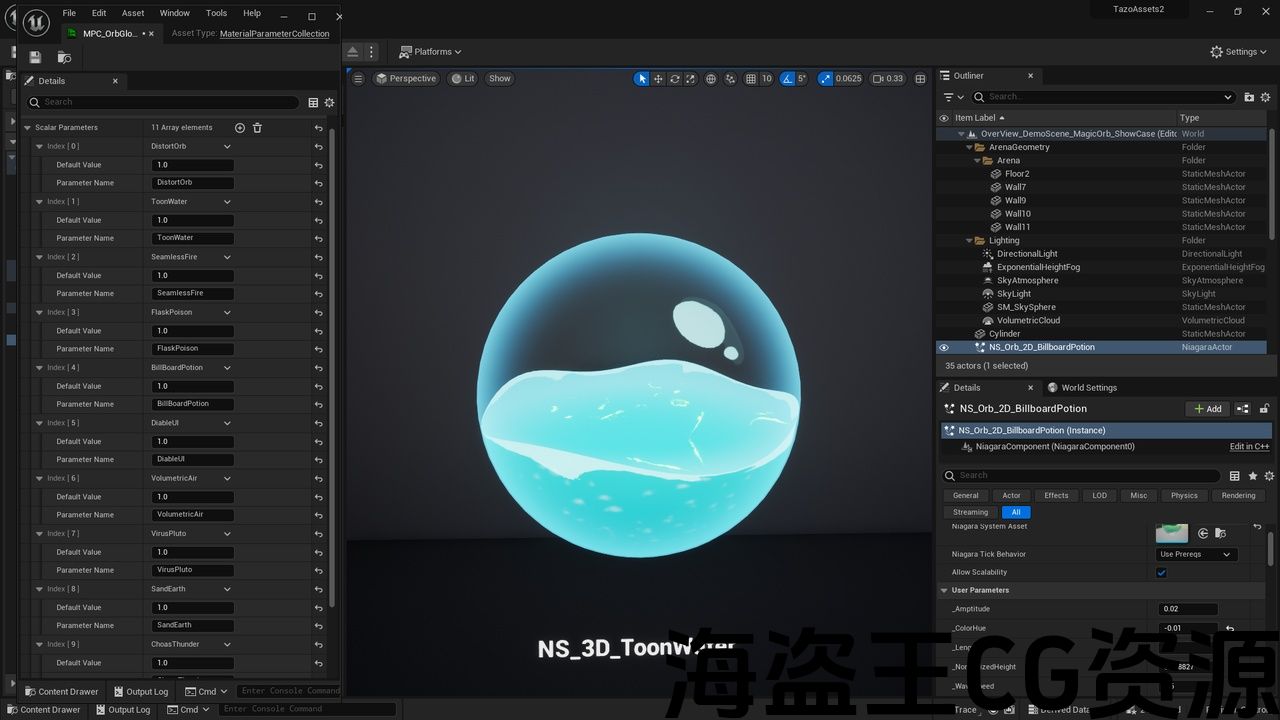The image size is (1280, 720).
Task: Open the Asset menu
Action: tap(132, 13)
